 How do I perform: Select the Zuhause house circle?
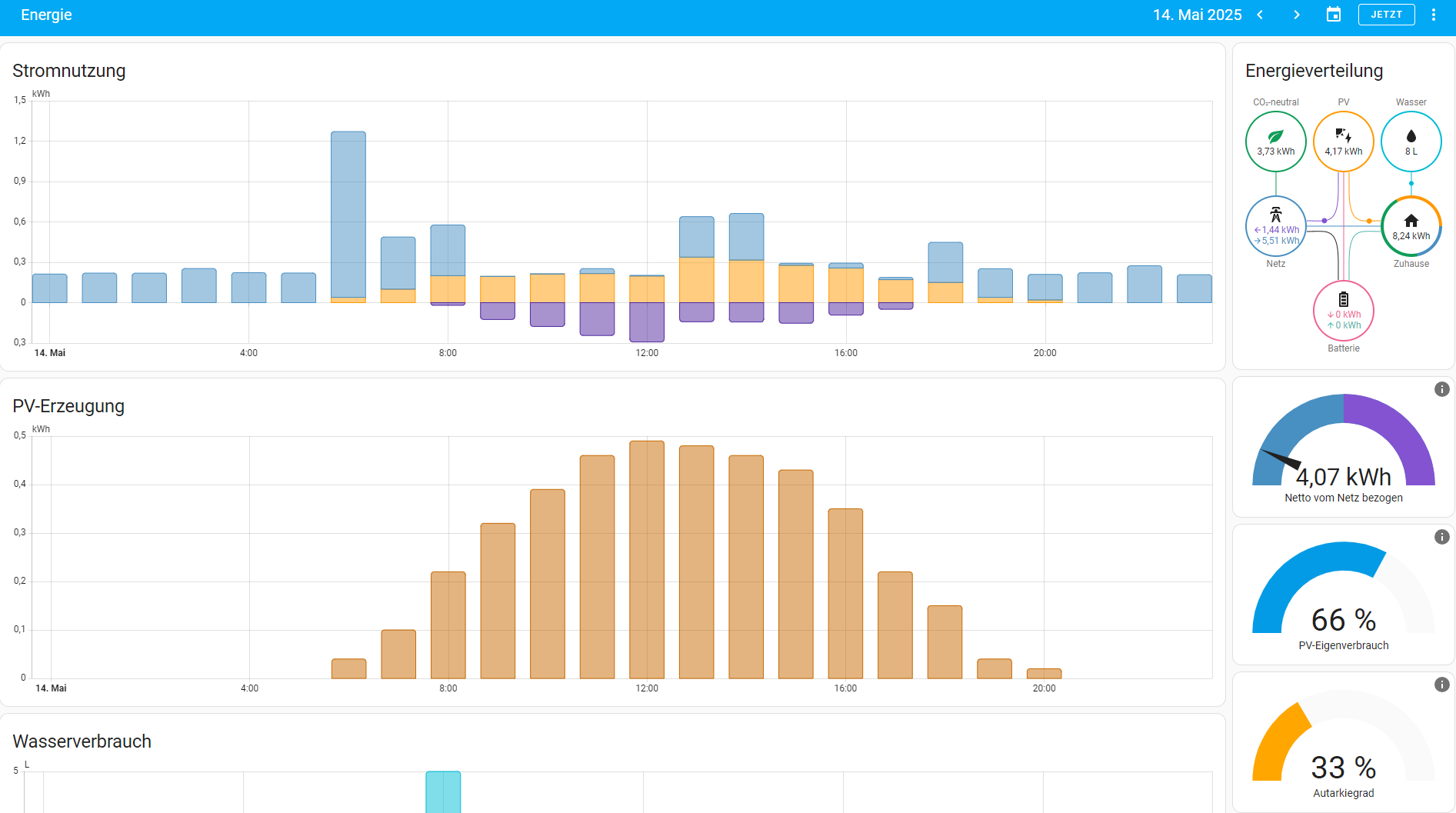(x=1411, y=226)
